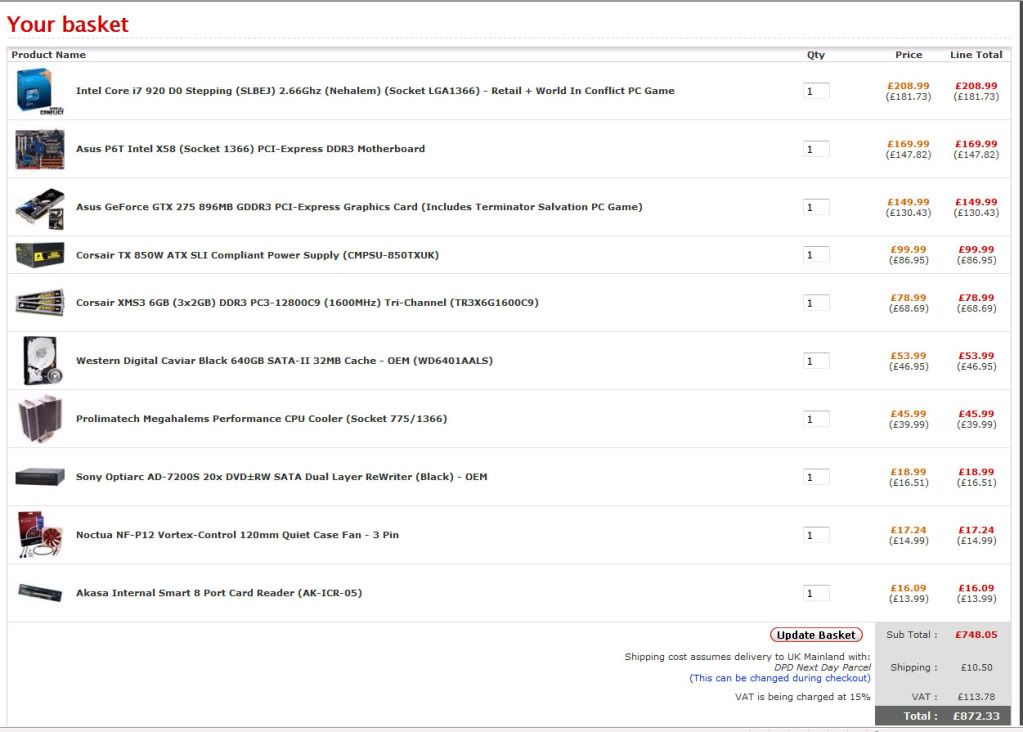Click quantity field for Corsair TX 850W

click(x=816, y=255)
